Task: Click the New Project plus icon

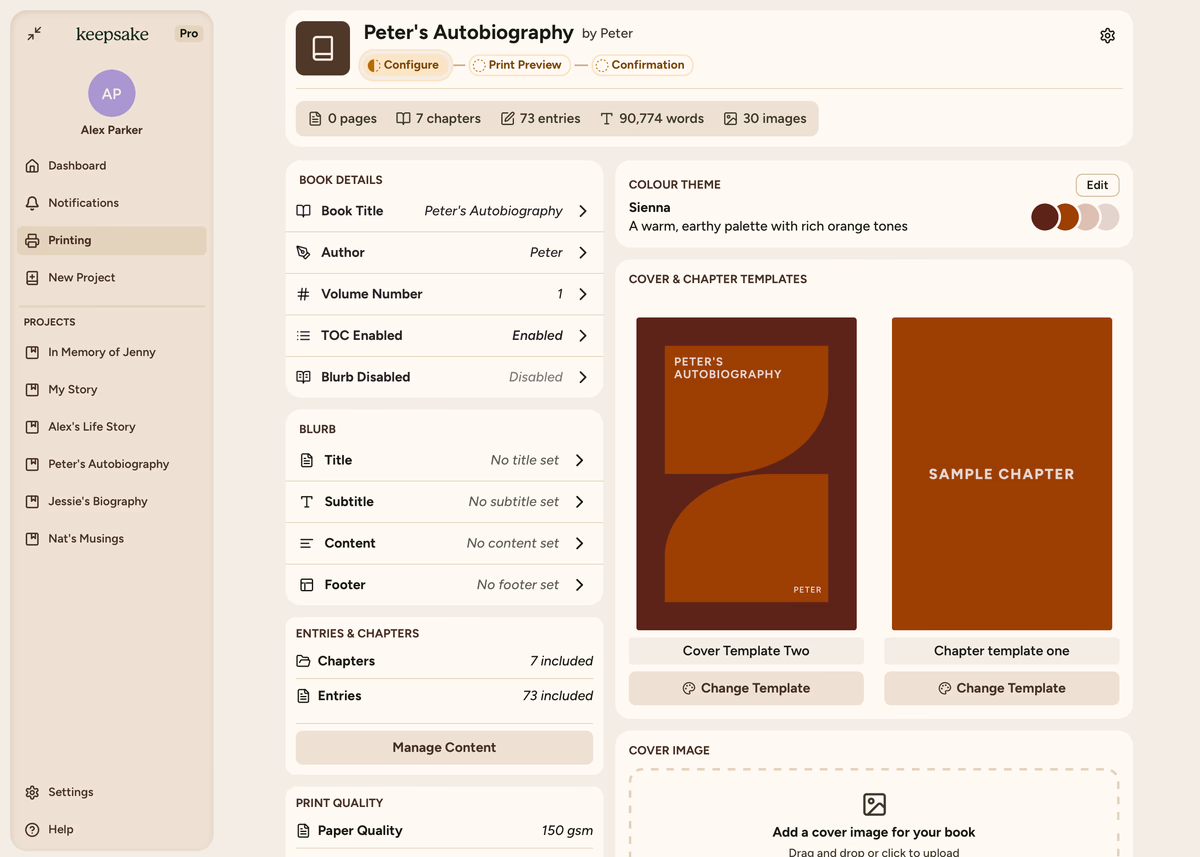Action: pos(32,278)
